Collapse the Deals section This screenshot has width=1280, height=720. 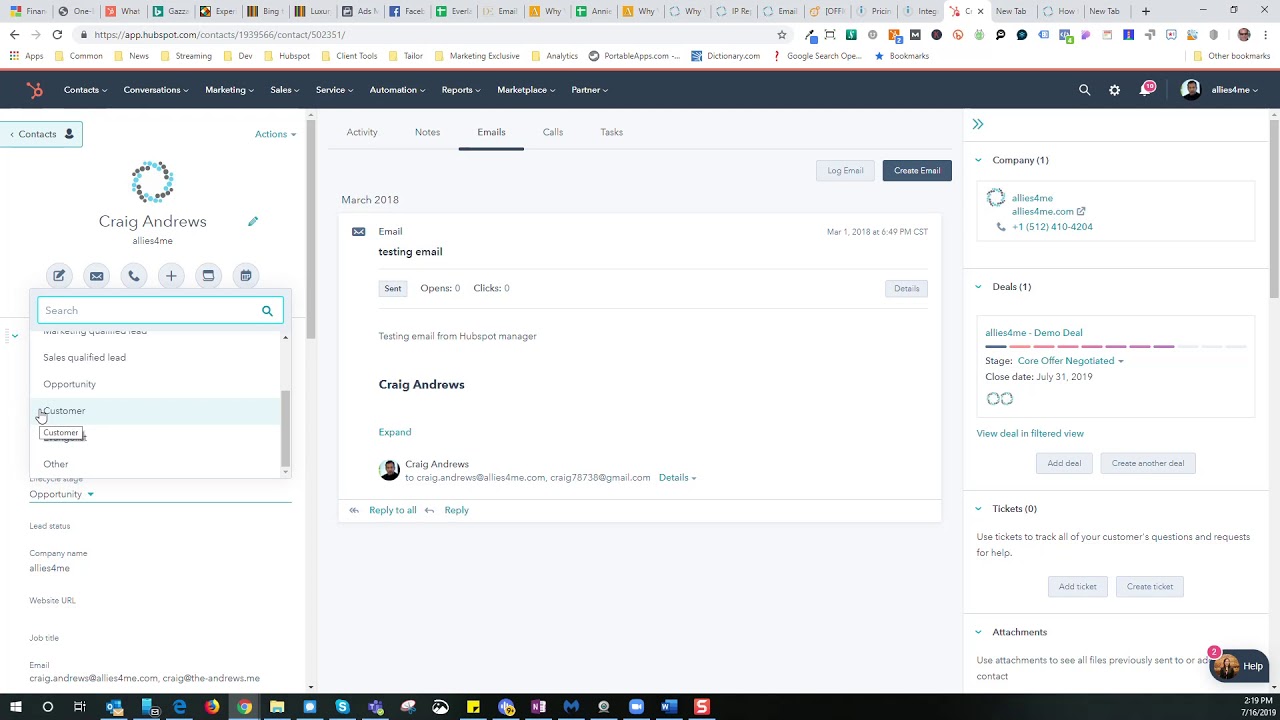pyautogui.click(x=978, y=287)
